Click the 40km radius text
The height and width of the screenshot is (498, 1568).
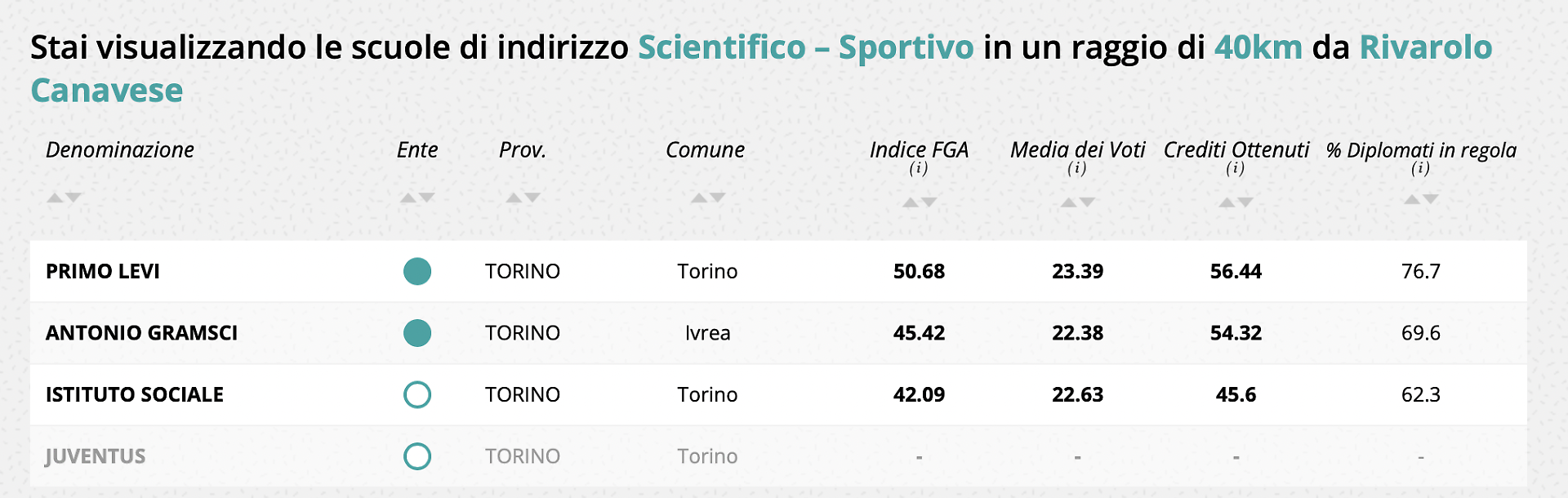(1258, 48)
